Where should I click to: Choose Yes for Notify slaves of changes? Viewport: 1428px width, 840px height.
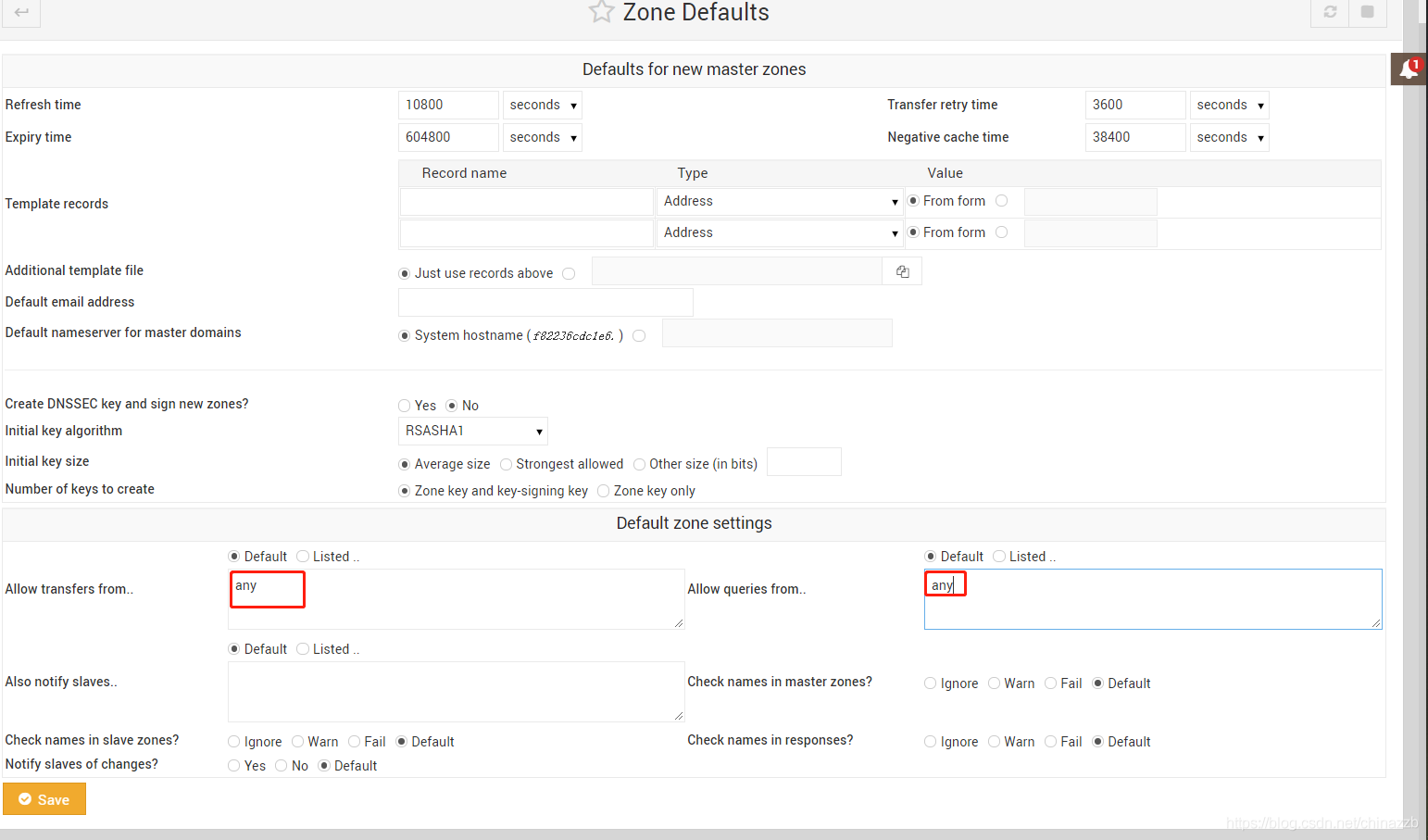pos(234,766)
